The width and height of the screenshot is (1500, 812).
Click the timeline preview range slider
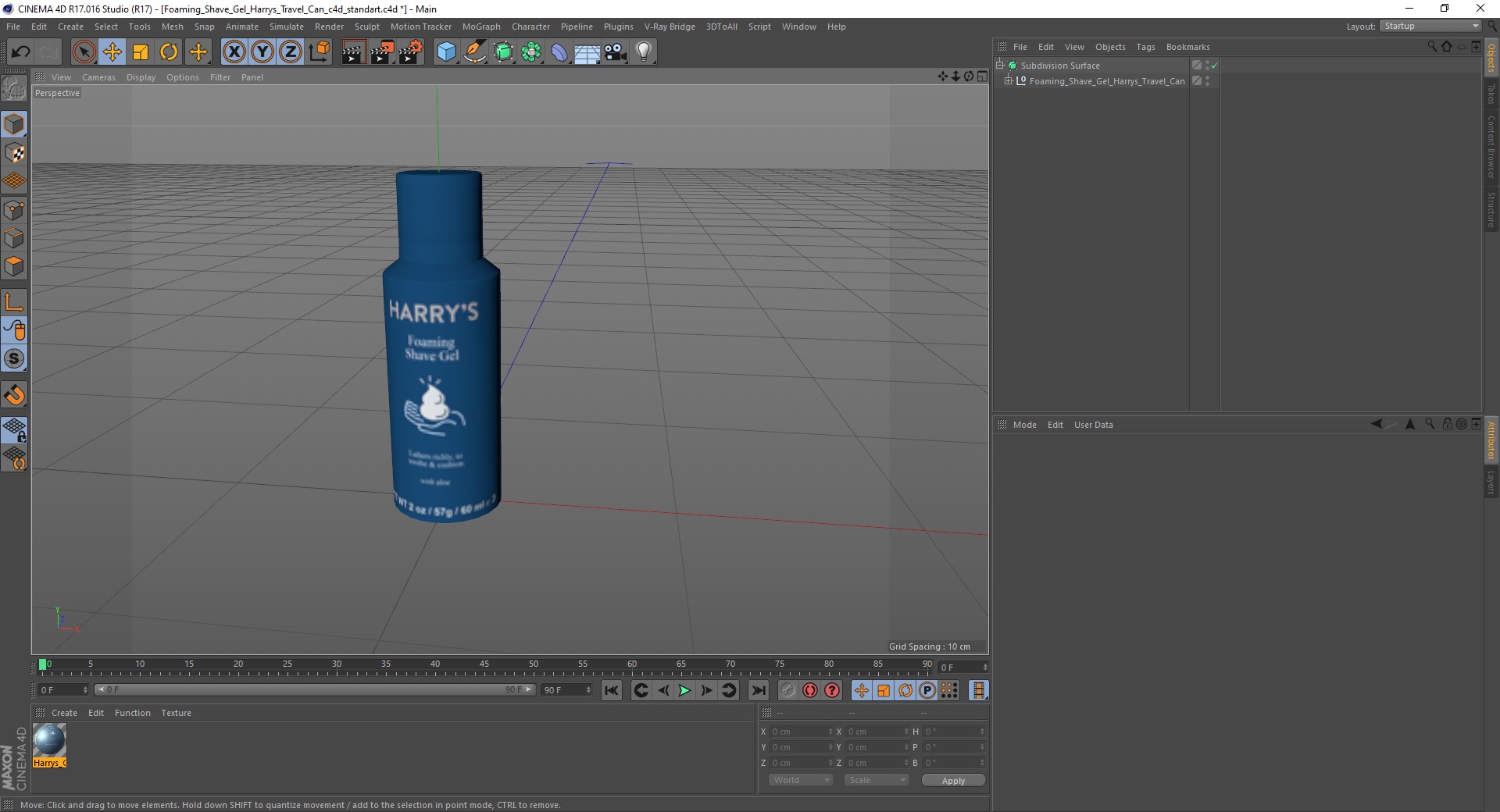point(314,689)
